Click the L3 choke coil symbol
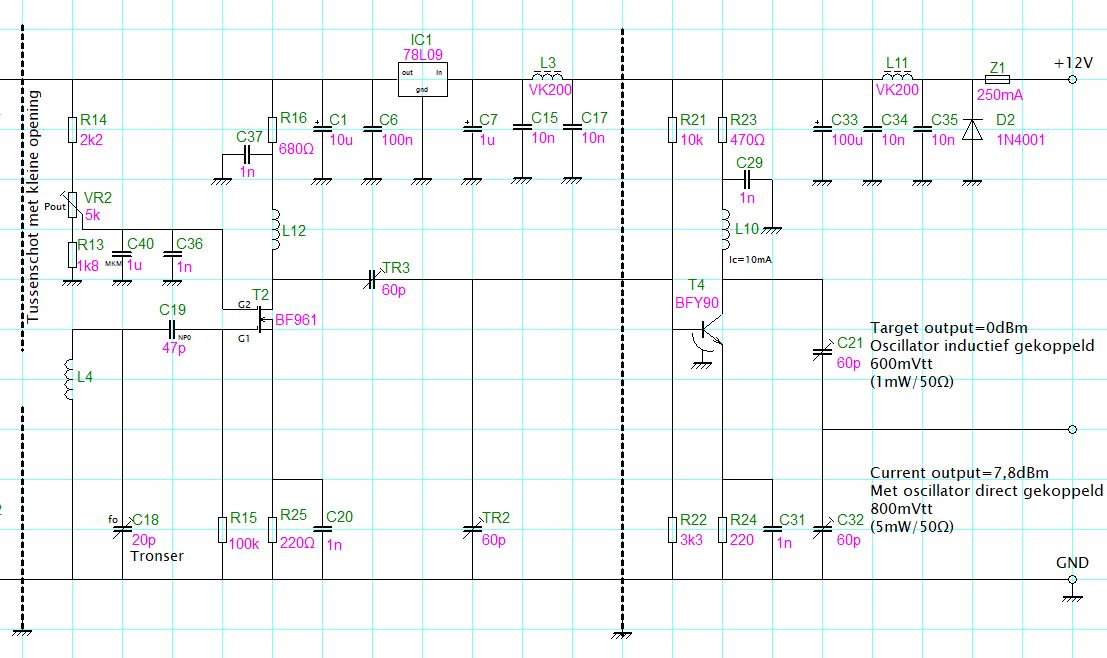1107x658 pixels. click(x=547, y=76)
